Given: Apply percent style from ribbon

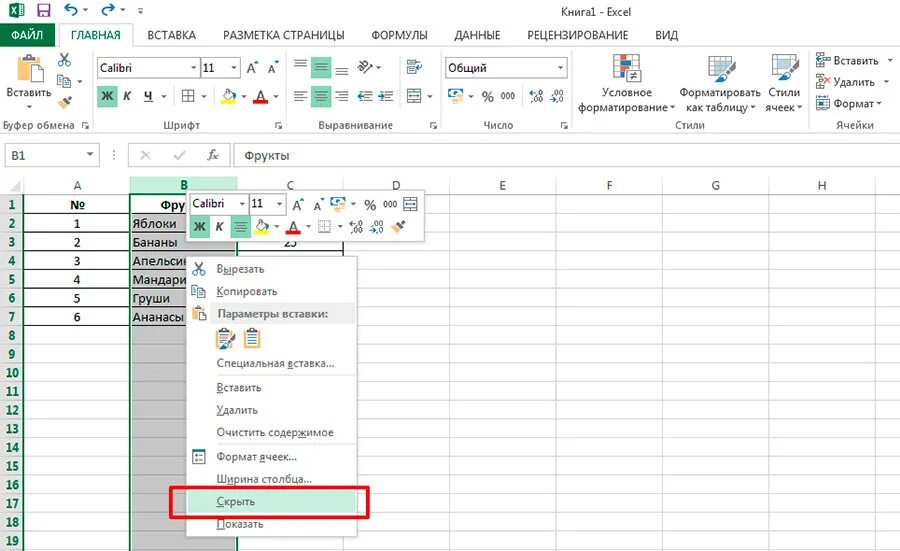Looking at the screenshot, I should click(487, 96).
